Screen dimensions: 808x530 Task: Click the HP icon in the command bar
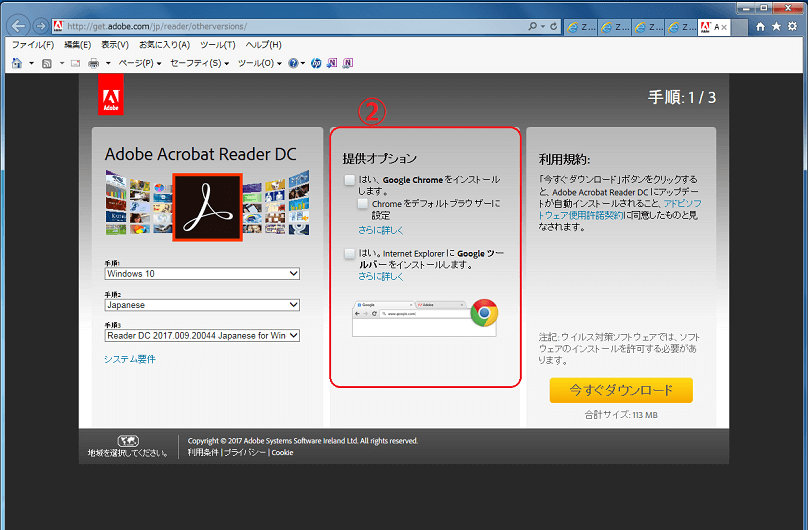pos(316,63)
